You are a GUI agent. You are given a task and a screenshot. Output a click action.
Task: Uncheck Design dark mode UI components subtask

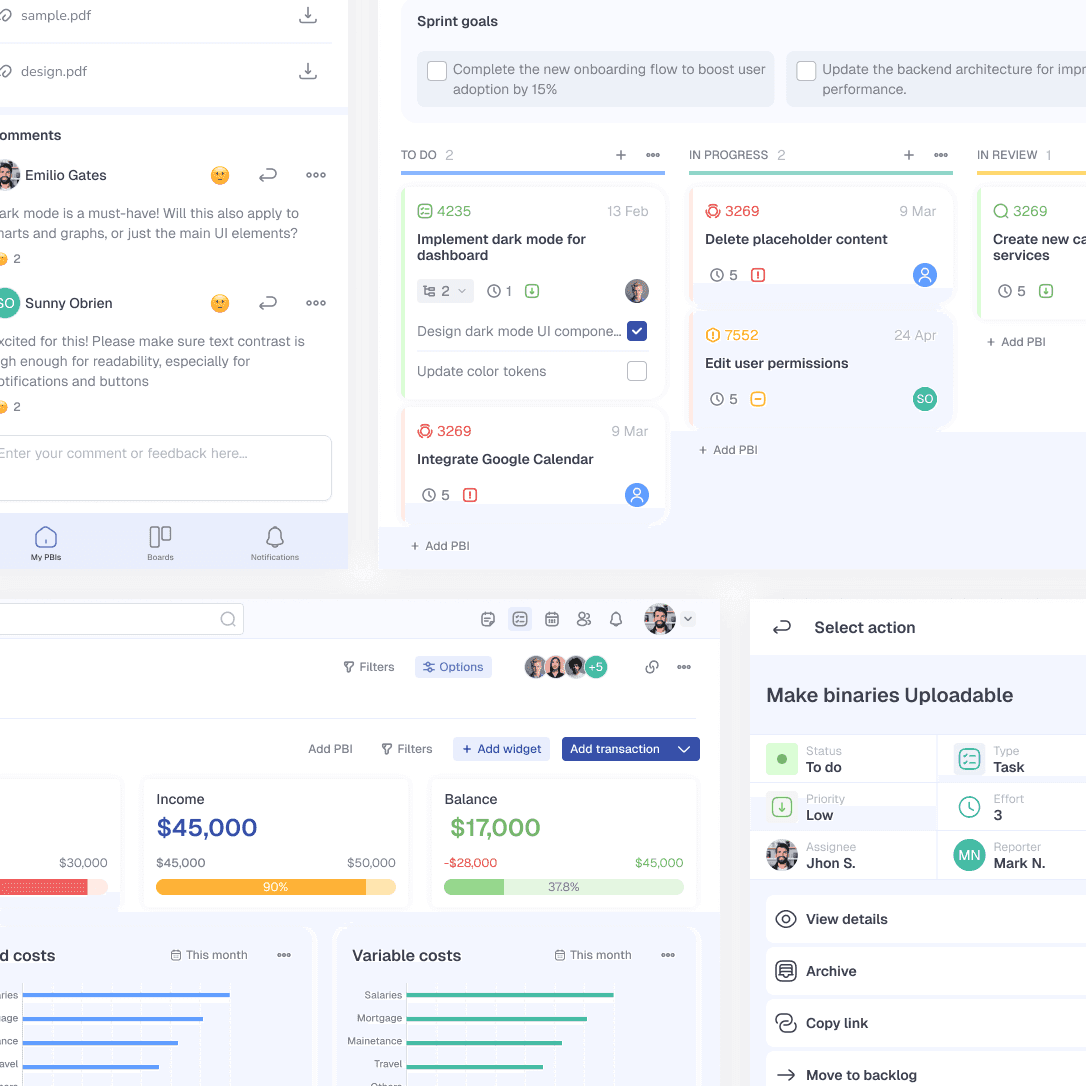coord(637,331)
